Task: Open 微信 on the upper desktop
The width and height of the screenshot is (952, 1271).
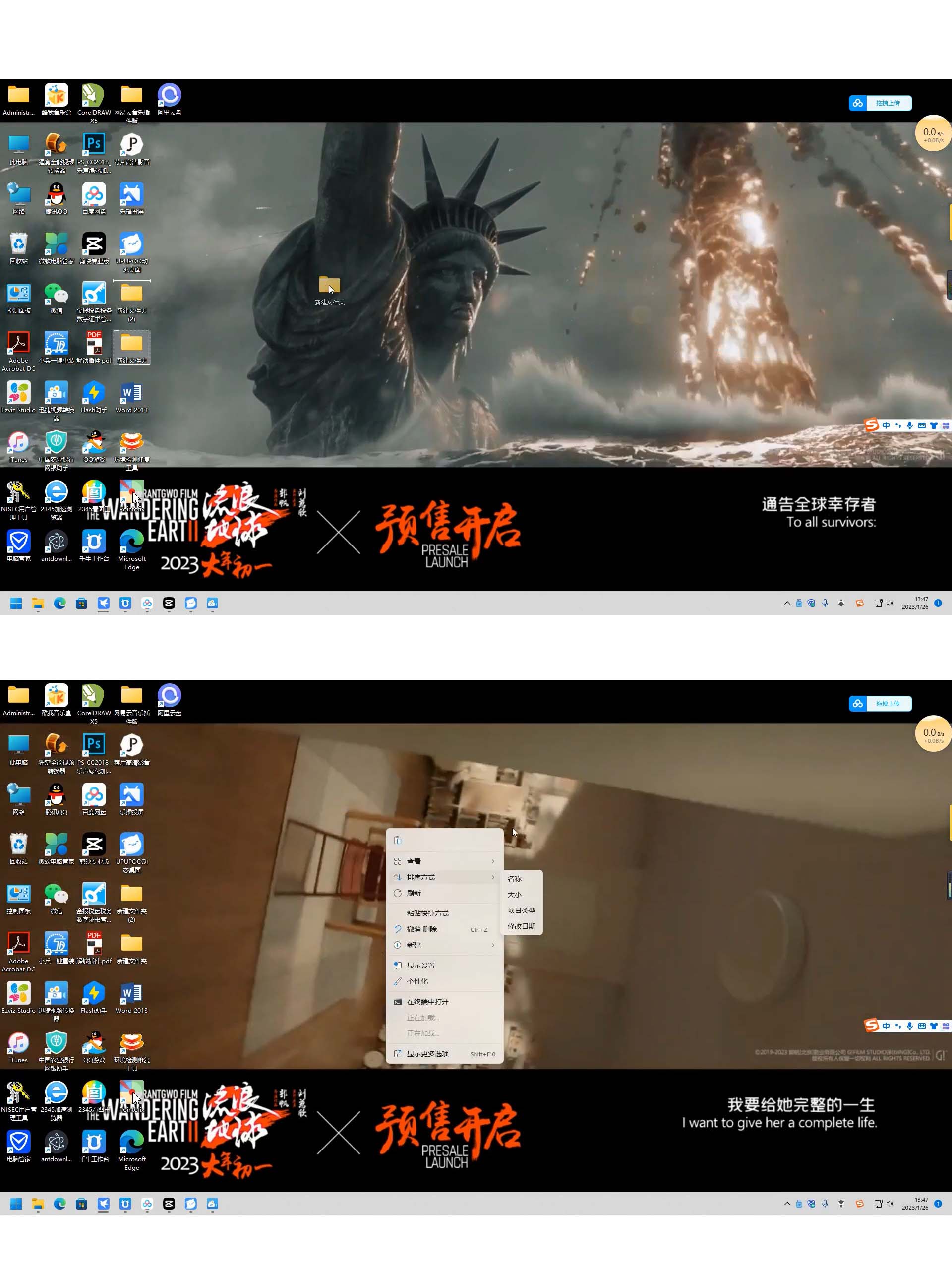Action: click(57, 298)
